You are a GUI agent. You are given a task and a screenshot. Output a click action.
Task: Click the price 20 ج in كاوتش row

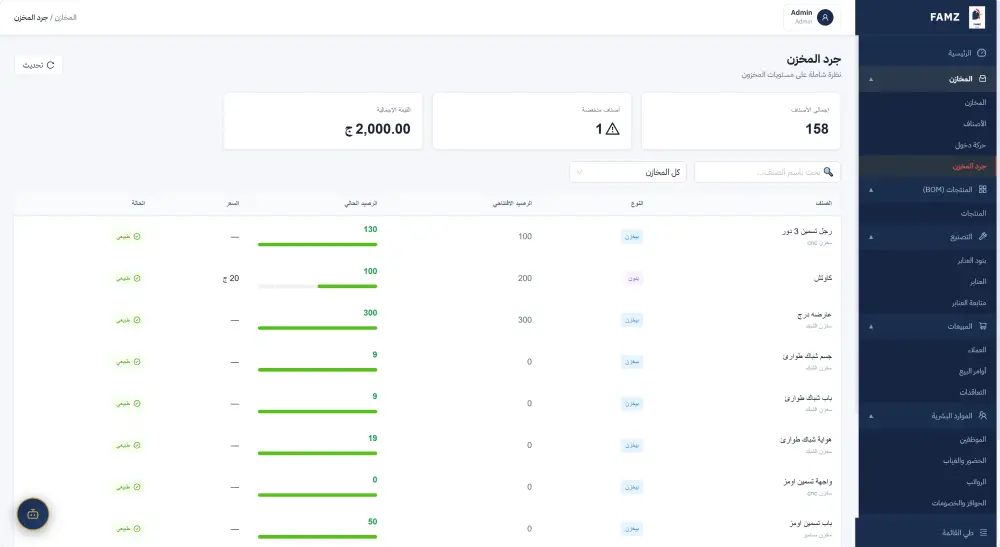[231, 279]
